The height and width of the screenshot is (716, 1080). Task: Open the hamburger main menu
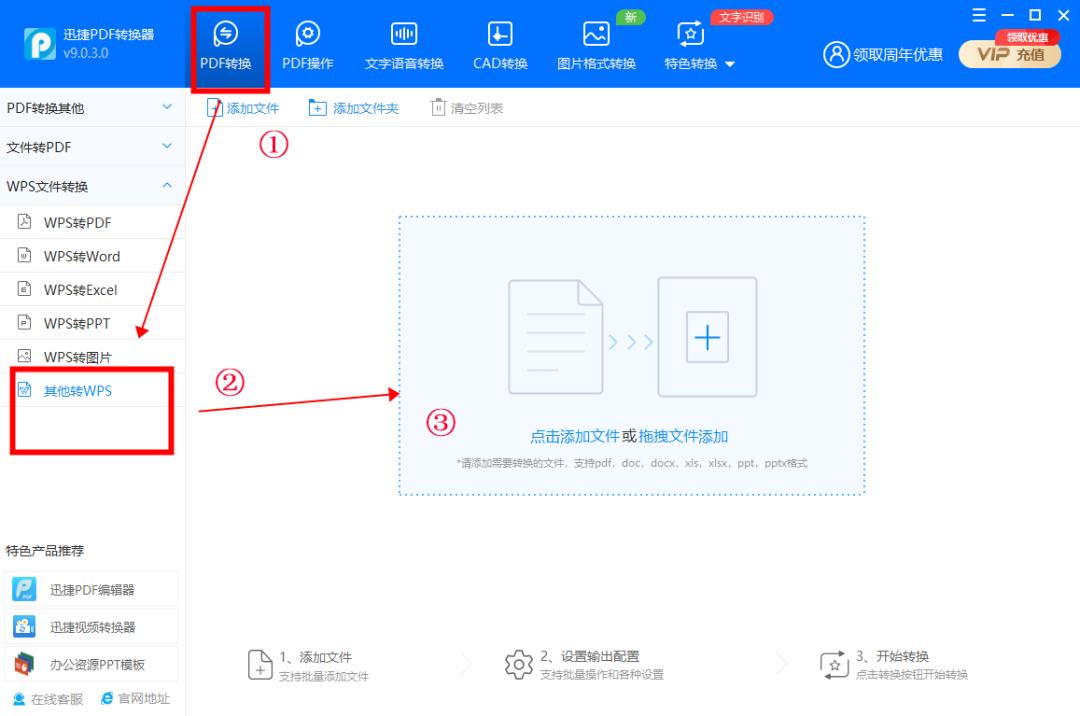[x=979, y=15]
